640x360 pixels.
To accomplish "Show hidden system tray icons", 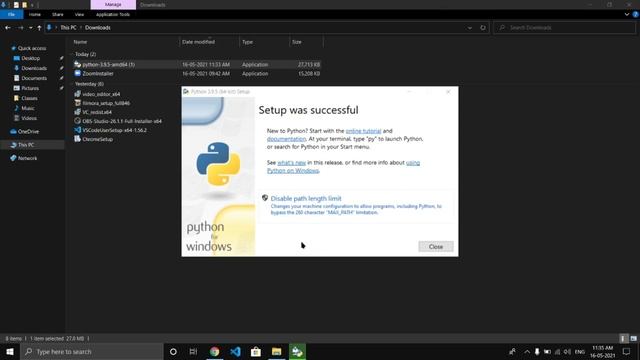I will [527, 351].
